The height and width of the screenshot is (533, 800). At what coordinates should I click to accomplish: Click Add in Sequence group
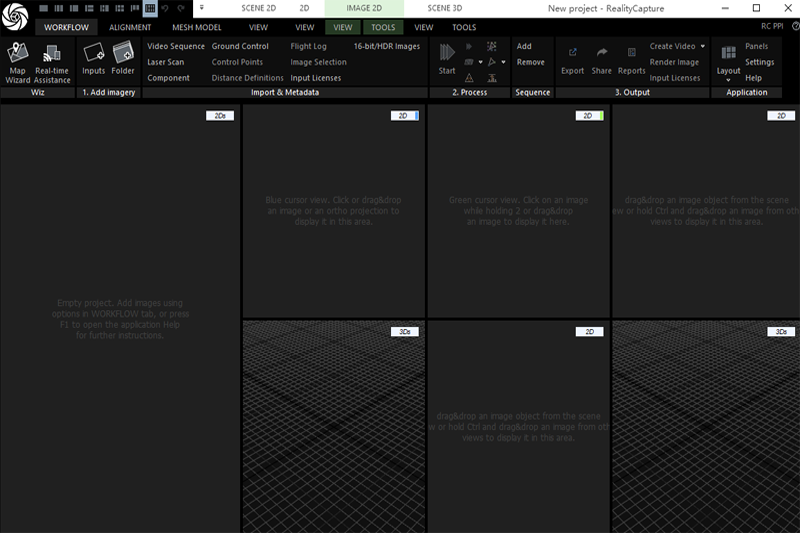click(x=524, y=46)
